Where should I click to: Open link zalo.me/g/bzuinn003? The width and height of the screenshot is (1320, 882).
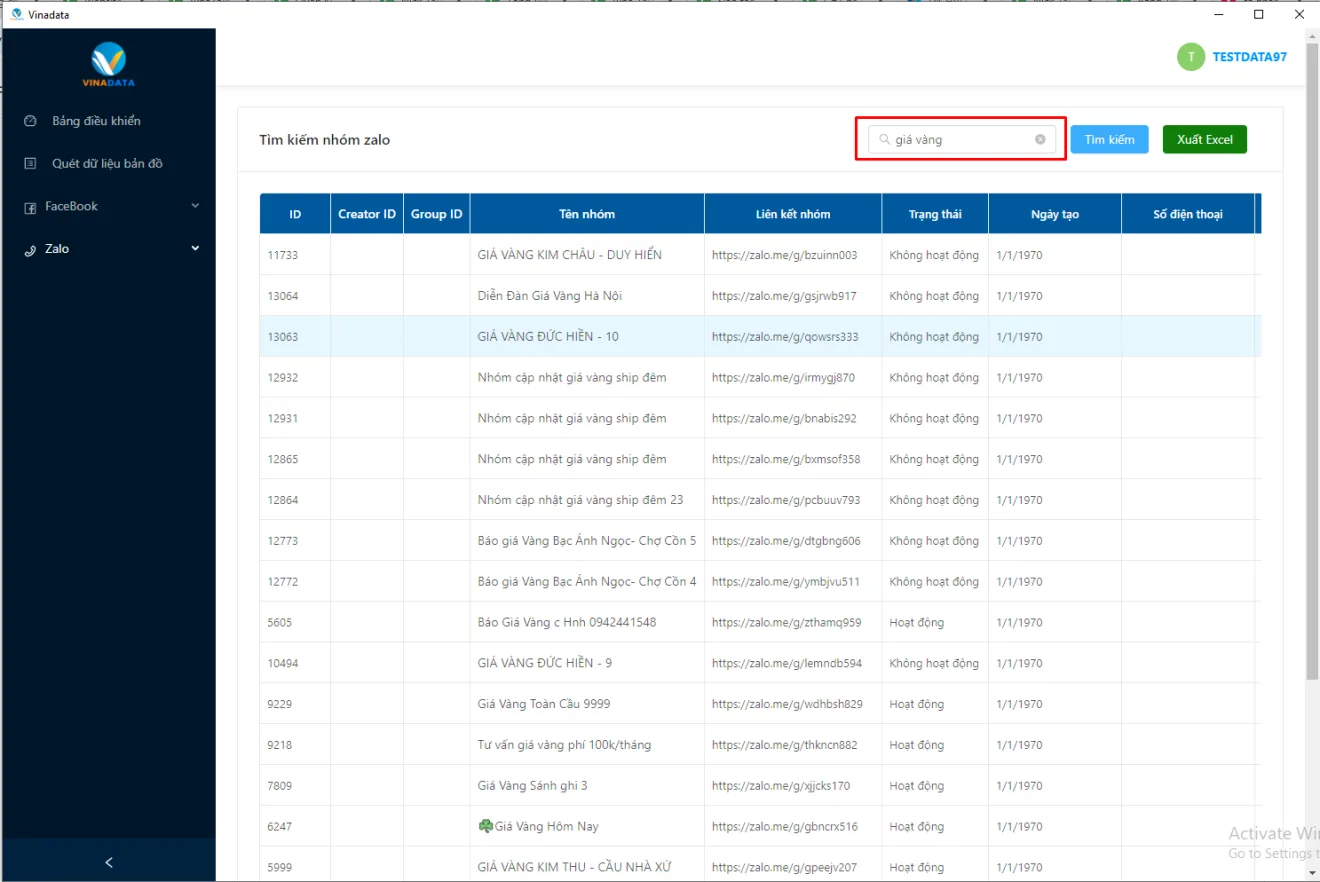(784, 255)
